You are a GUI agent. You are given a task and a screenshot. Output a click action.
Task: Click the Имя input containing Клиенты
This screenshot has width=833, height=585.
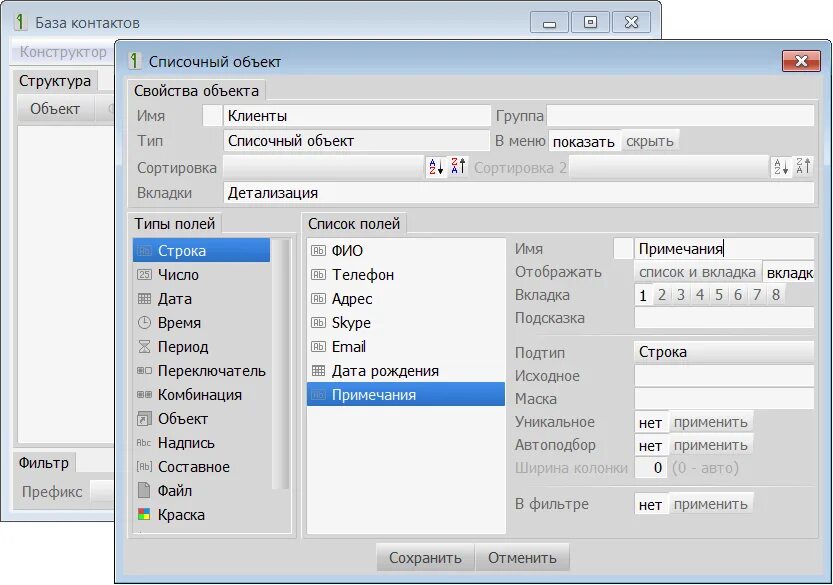pos(356,115)
